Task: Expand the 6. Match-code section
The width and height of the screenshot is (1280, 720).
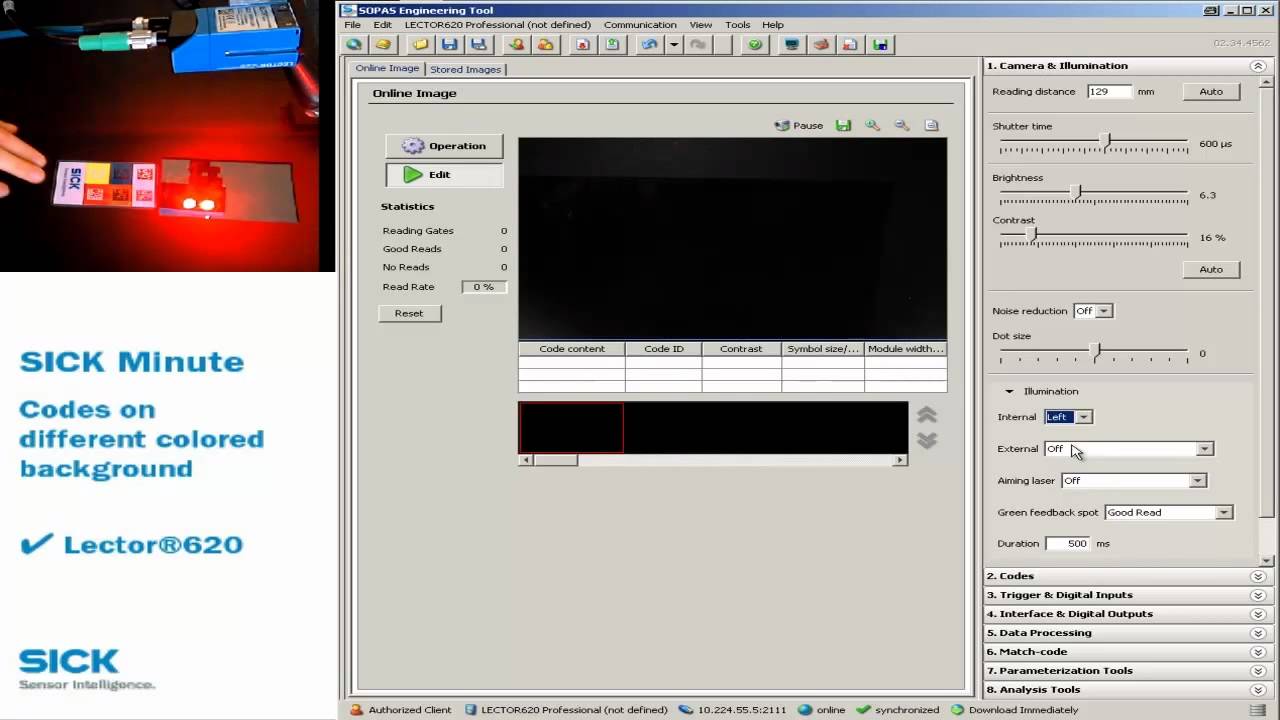Action: tap(1258, 652)
